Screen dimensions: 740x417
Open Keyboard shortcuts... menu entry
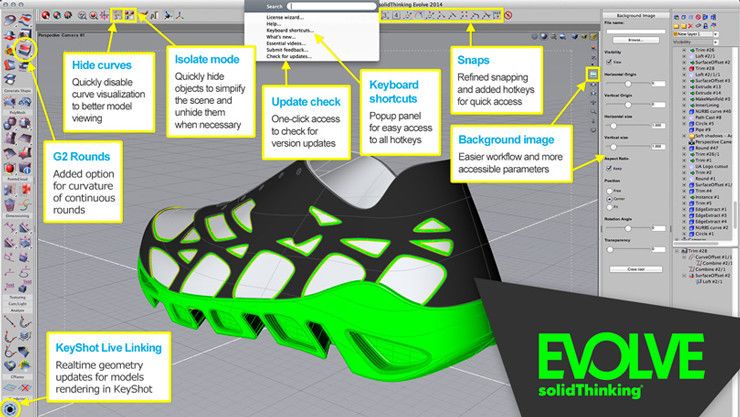point(290,30)
